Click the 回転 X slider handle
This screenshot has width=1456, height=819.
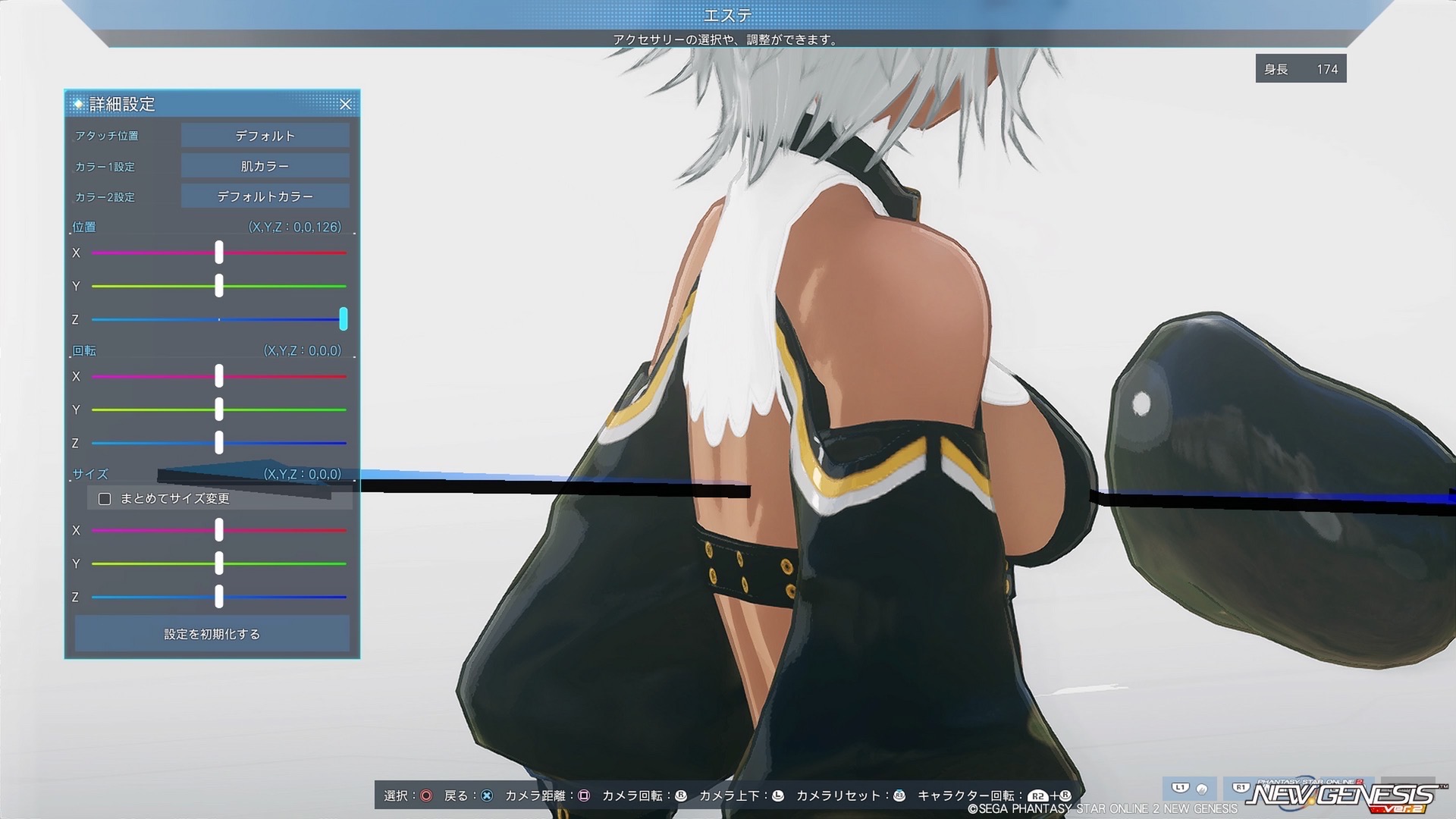click(x=219, y=376)
